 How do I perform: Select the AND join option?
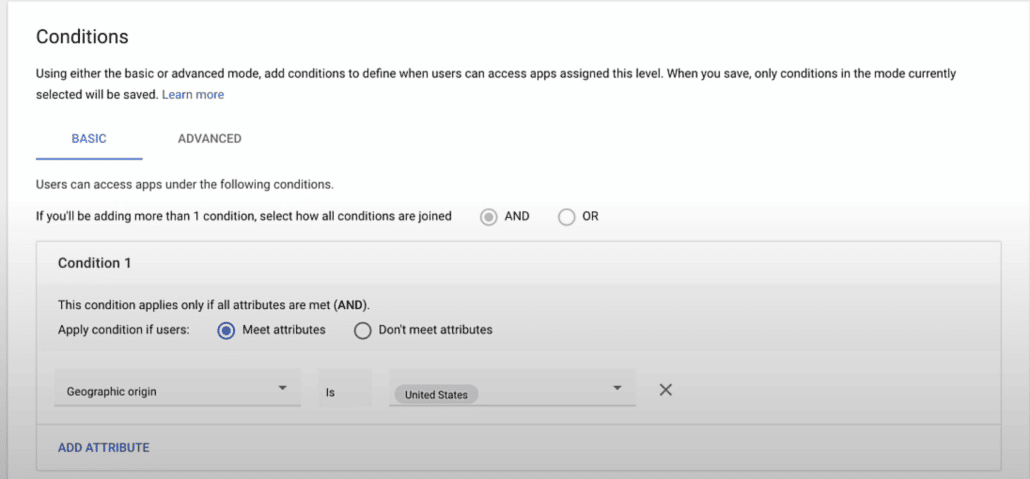pos(488,216)
